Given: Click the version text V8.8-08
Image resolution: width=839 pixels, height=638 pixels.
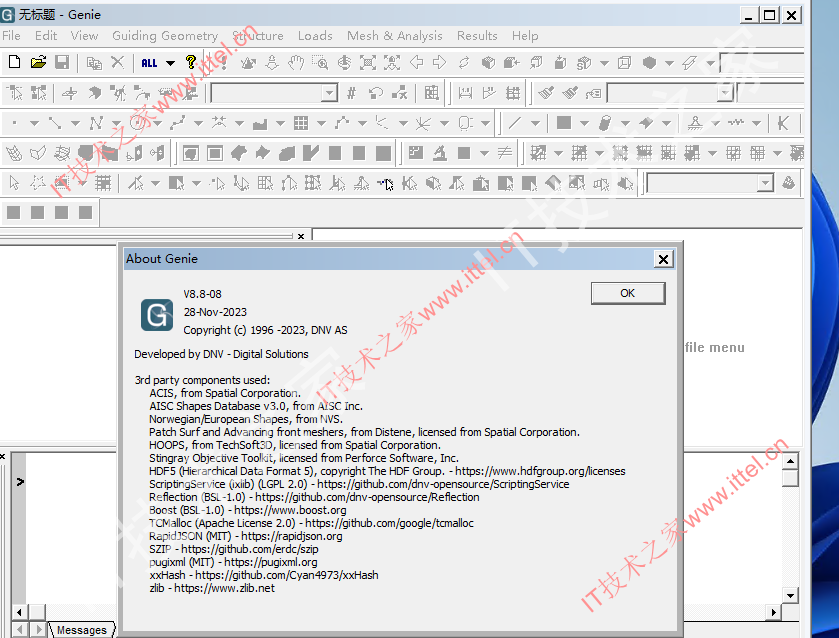Looking at the screenshot, I should [x=202, y=294].
